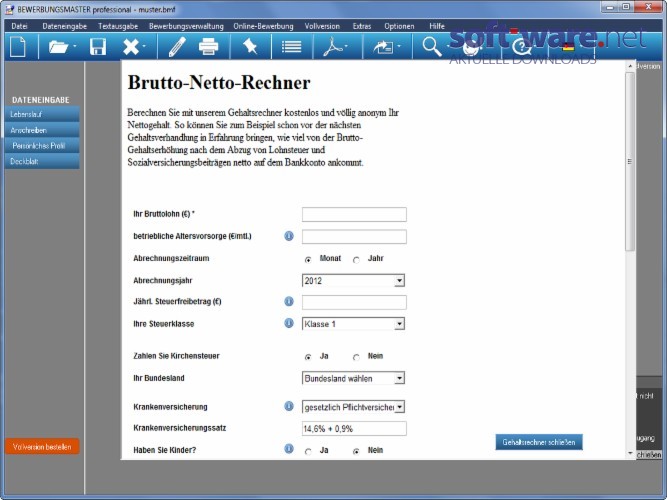Image resolution: width=667 pixels, height=500 pixels.
Task: Open a file with the folder icon
Action: (x=58, y=46)
